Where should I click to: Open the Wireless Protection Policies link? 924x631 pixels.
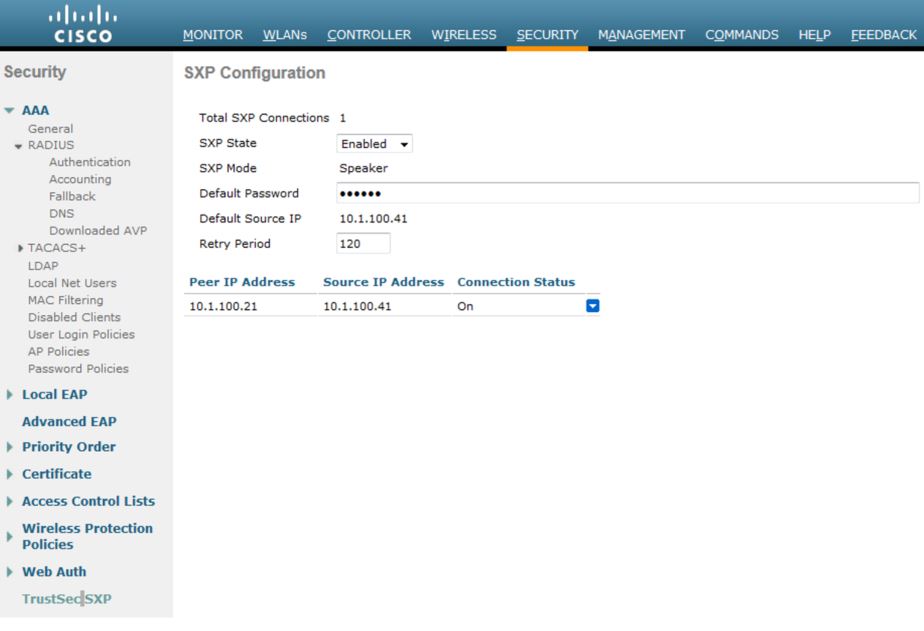tap(87, 537)
